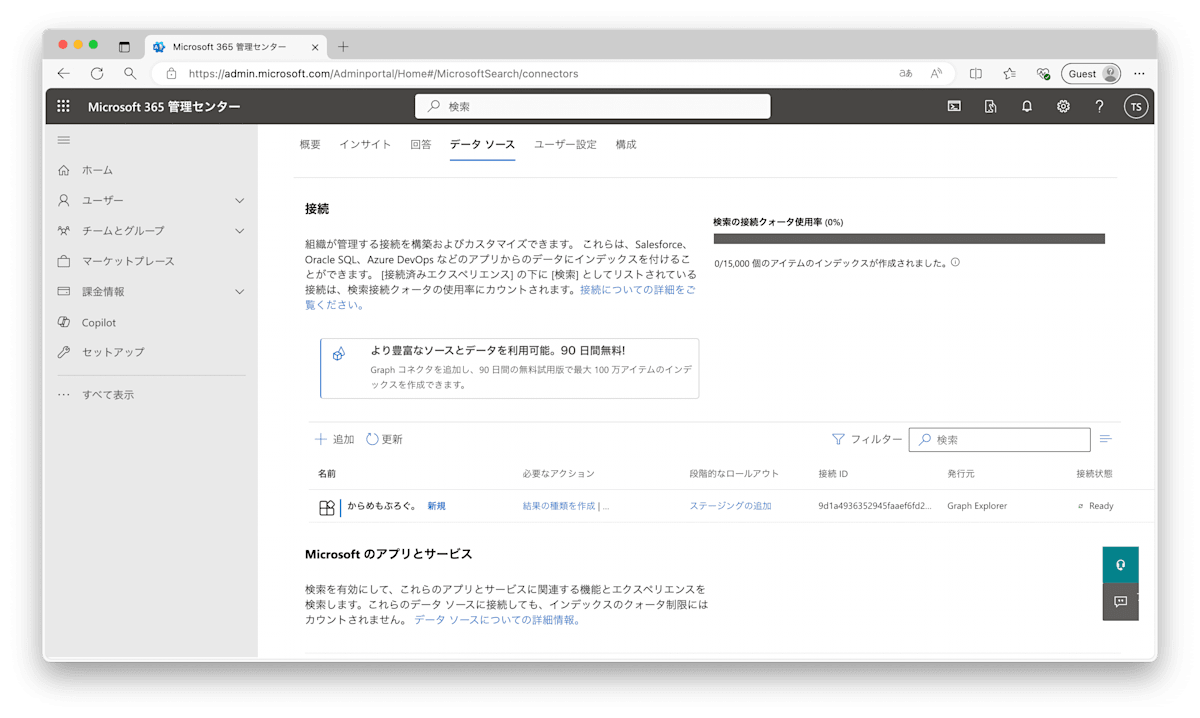Click the browser back arrow

point(64,73)
